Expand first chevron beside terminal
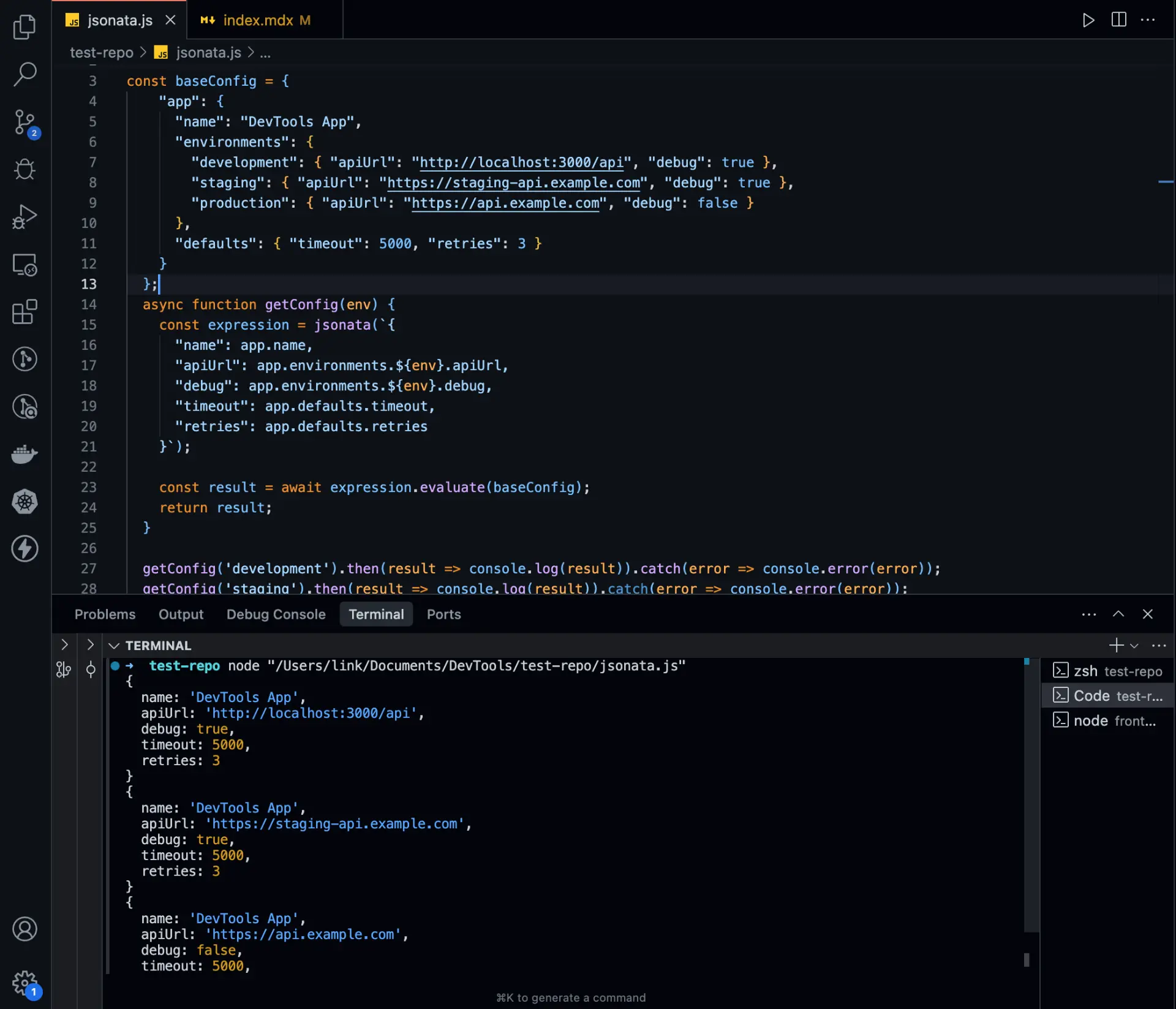 click(x=64, y=644)
